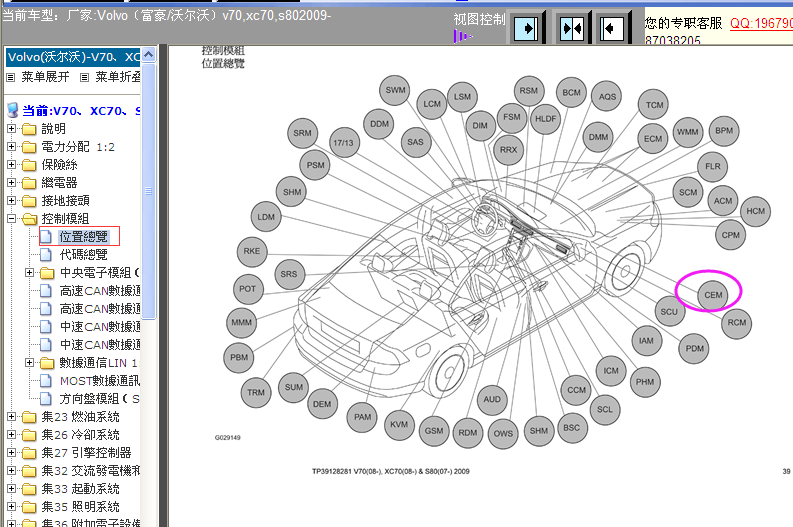Click the 当前 V70 root node icon
793x527 pixels.
(12, 110)
